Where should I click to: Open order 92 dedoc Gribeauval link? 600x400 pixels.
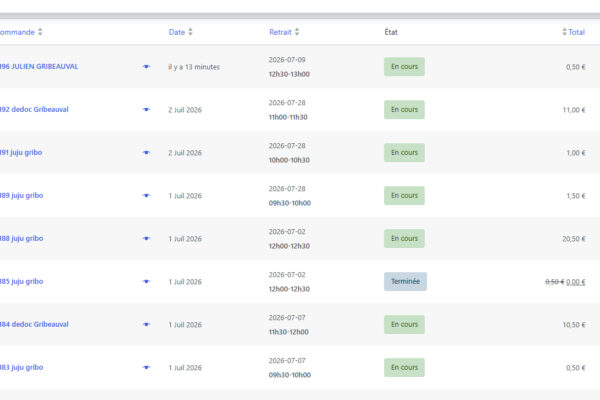coord(34,109)
